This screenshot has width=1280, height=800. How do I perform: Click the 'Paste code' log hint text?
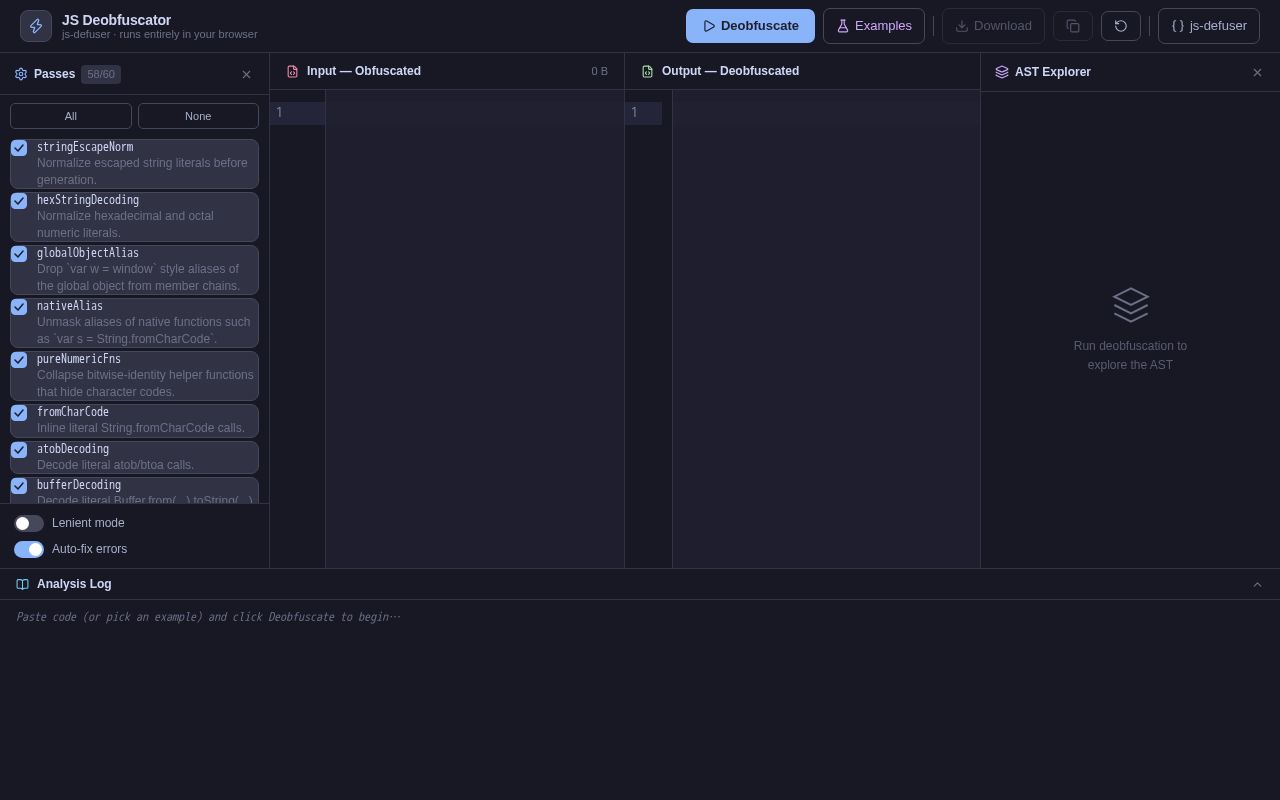point(208,617)
